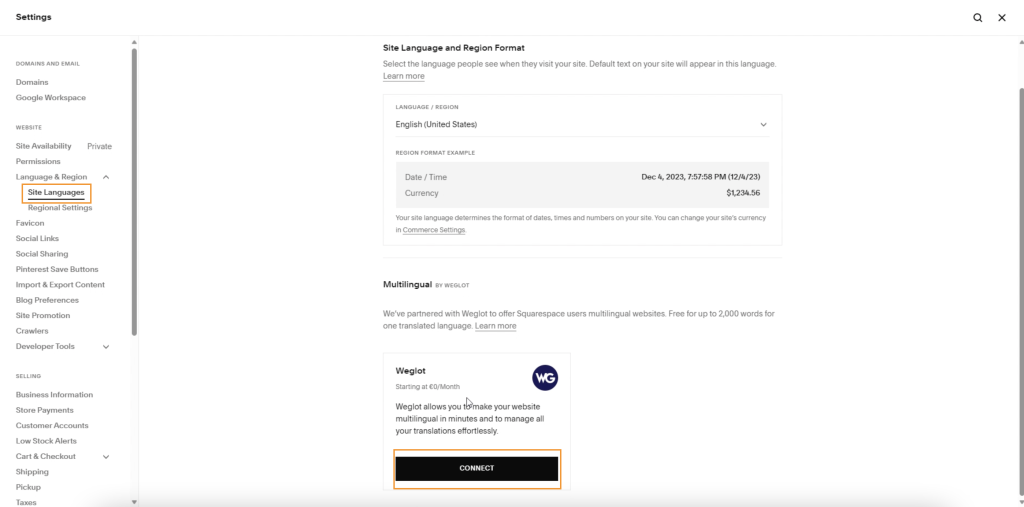Open the Domains settings

pos(32,82)
